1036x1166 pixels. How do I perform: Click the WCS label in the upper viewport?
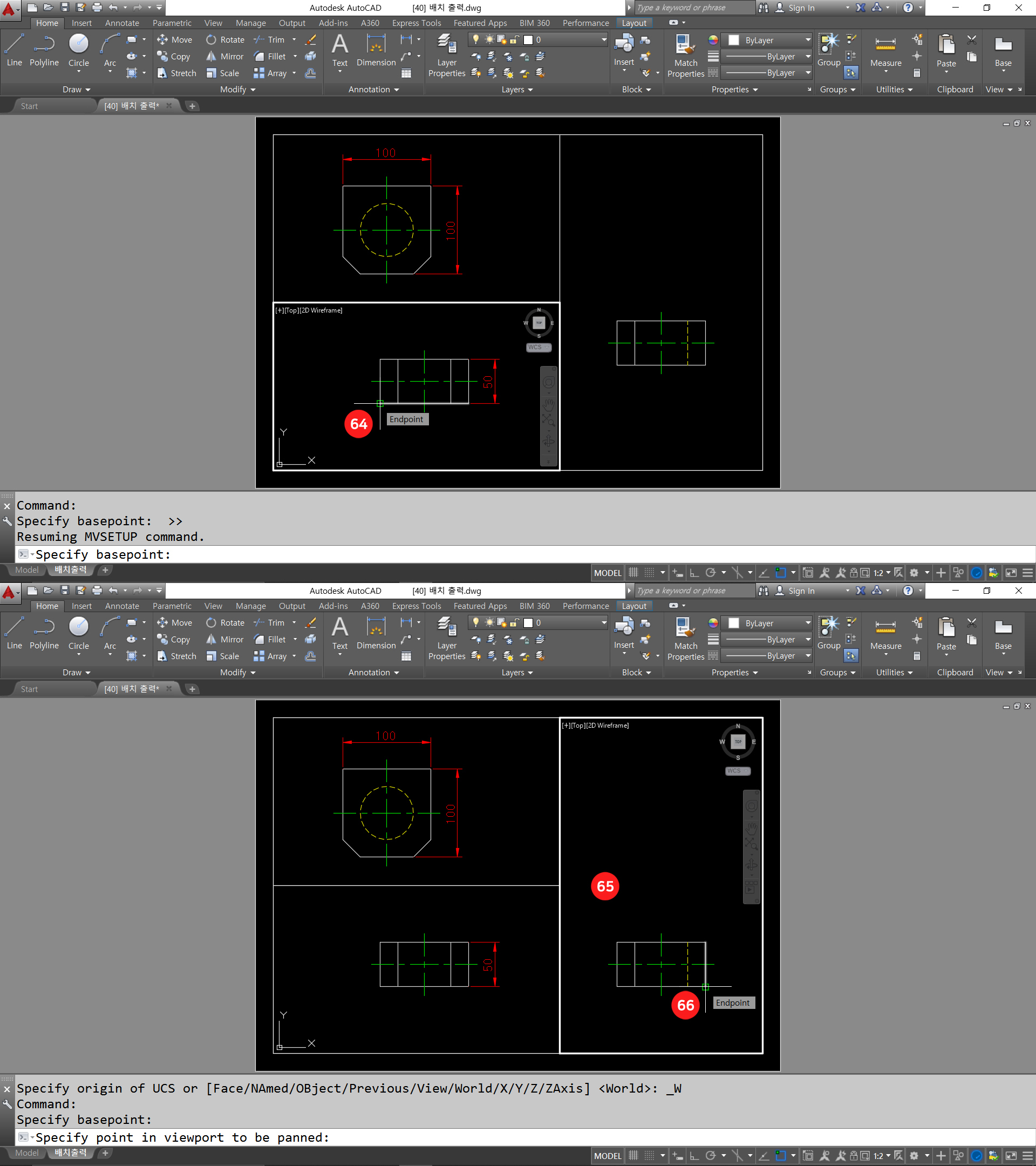click(539, 347)
